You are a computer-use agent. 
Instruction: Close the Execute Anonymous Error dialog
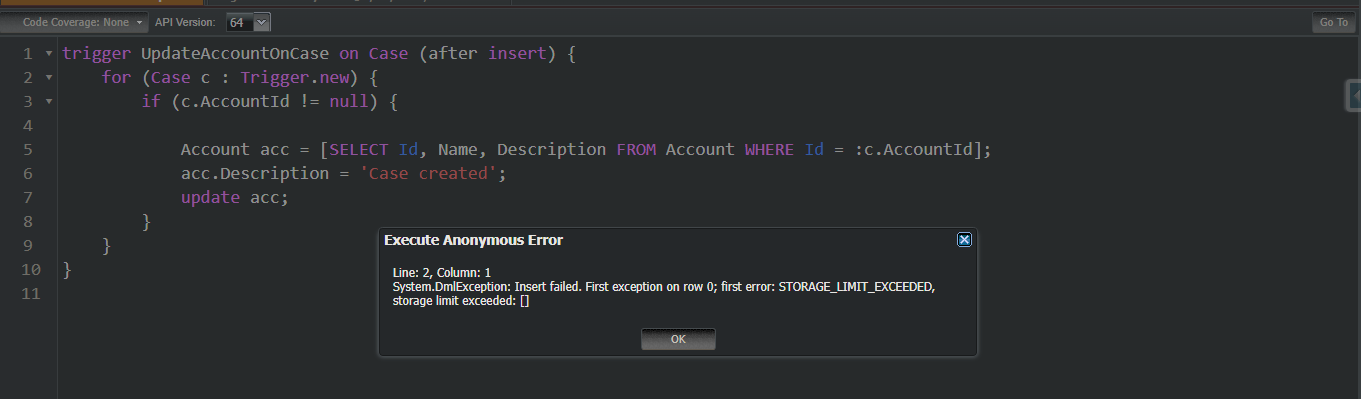964,240
